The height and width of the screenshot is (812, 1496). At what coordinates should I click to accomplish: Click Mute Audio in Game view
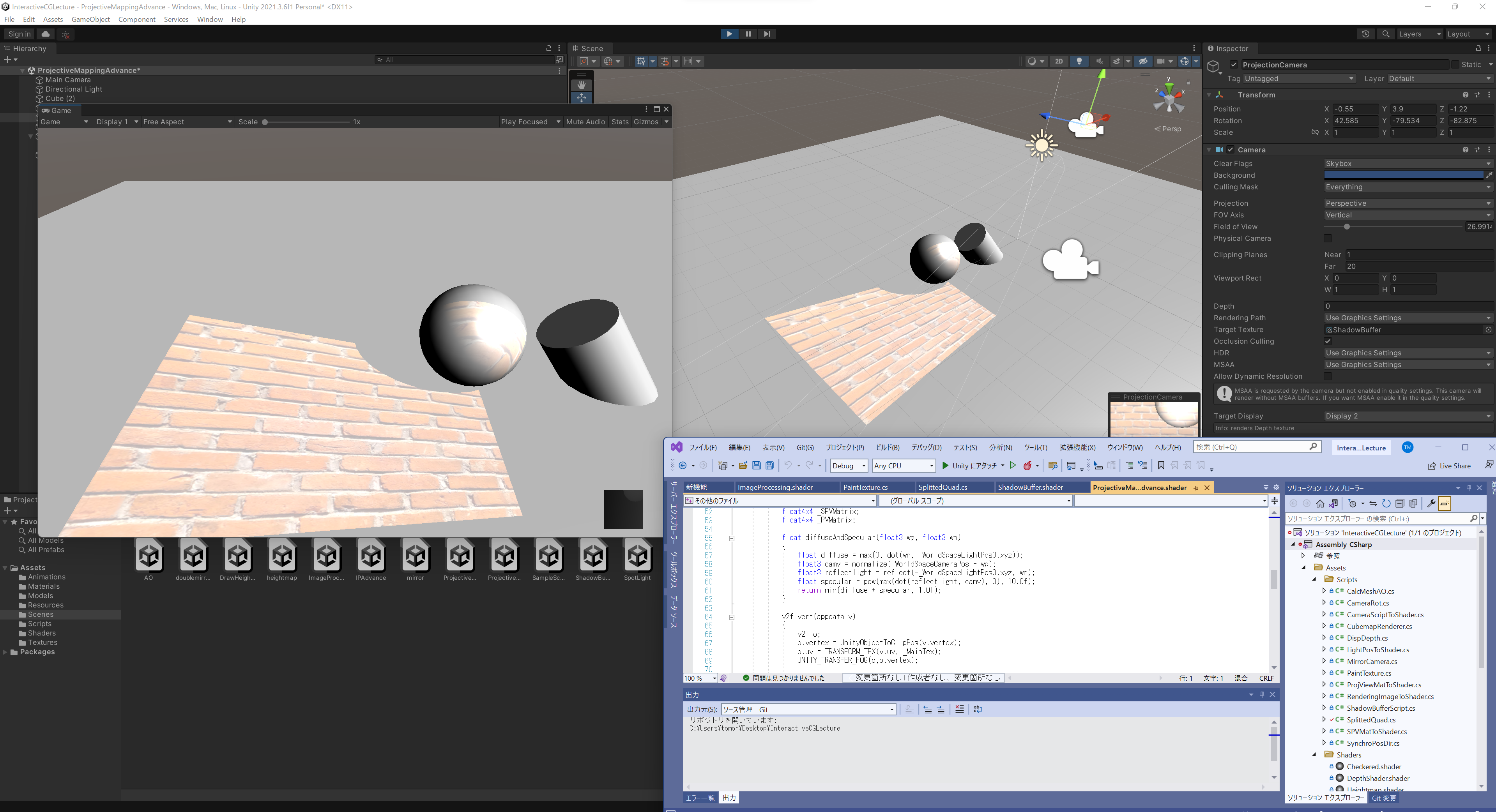pyautogui.click(x=585, y=122)
